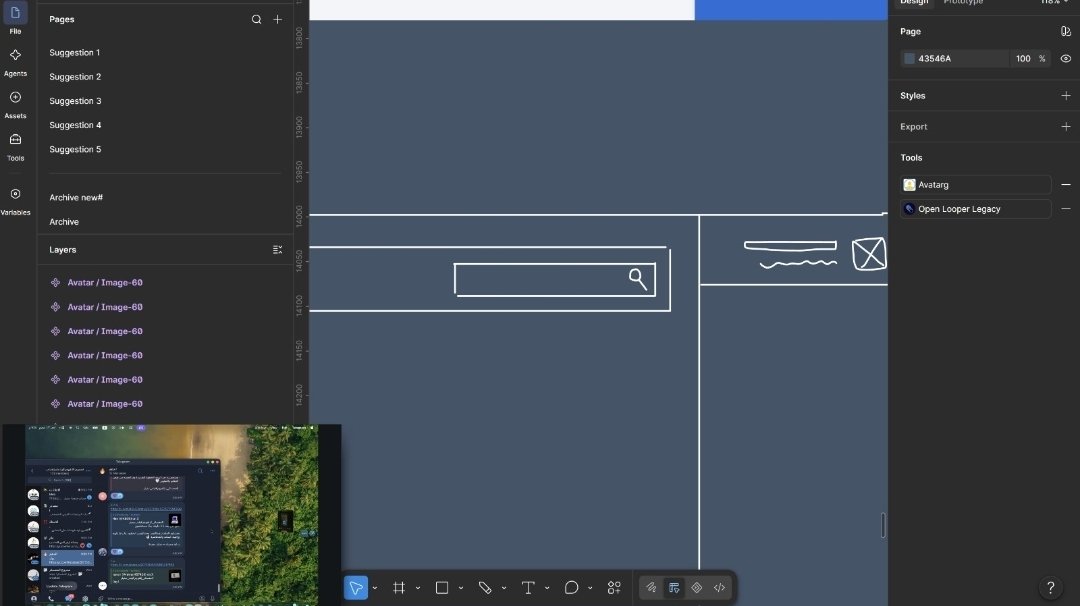Expand the Text tool options chevron
Image resolution: width=1080 pixels, height=606 pixels.
point(547,588)
